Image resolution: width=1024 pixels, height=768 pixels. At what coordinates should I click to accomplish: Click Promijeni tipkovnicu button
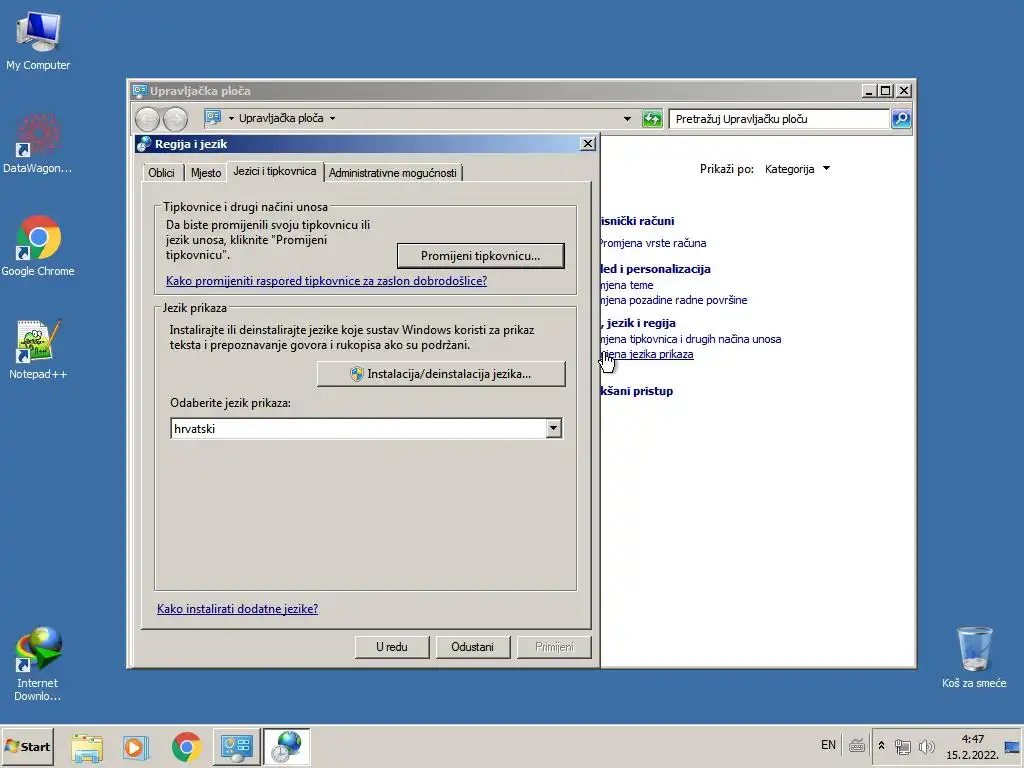(x=481, y=256)
